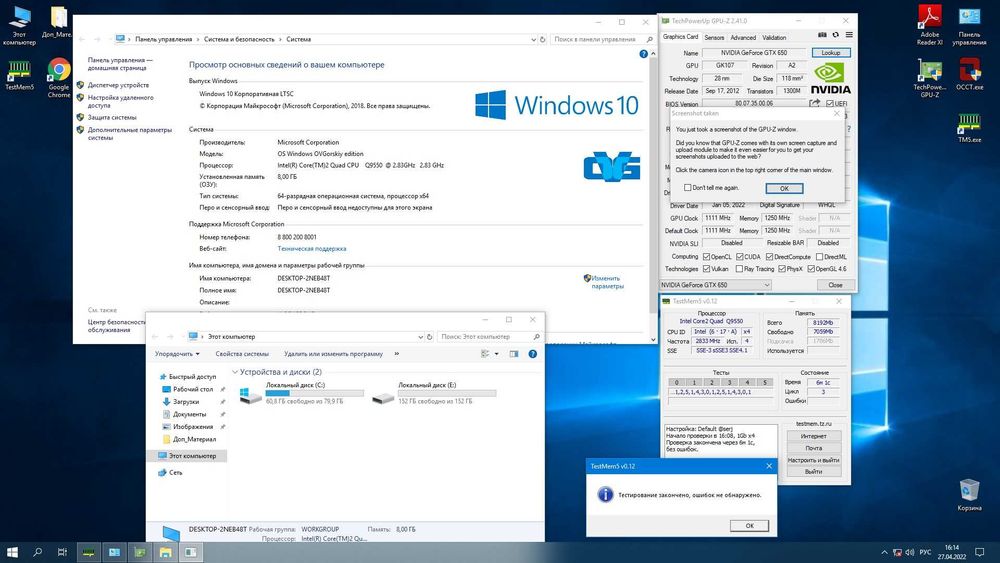
Task: Click the help icon in System control panel
Action: pyautogui.click(x=643, y=54)
